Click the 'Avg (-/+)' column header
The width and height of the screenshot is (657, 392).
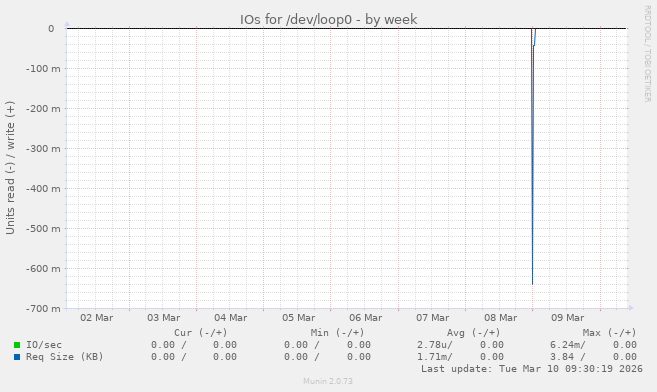pos(473,333)
